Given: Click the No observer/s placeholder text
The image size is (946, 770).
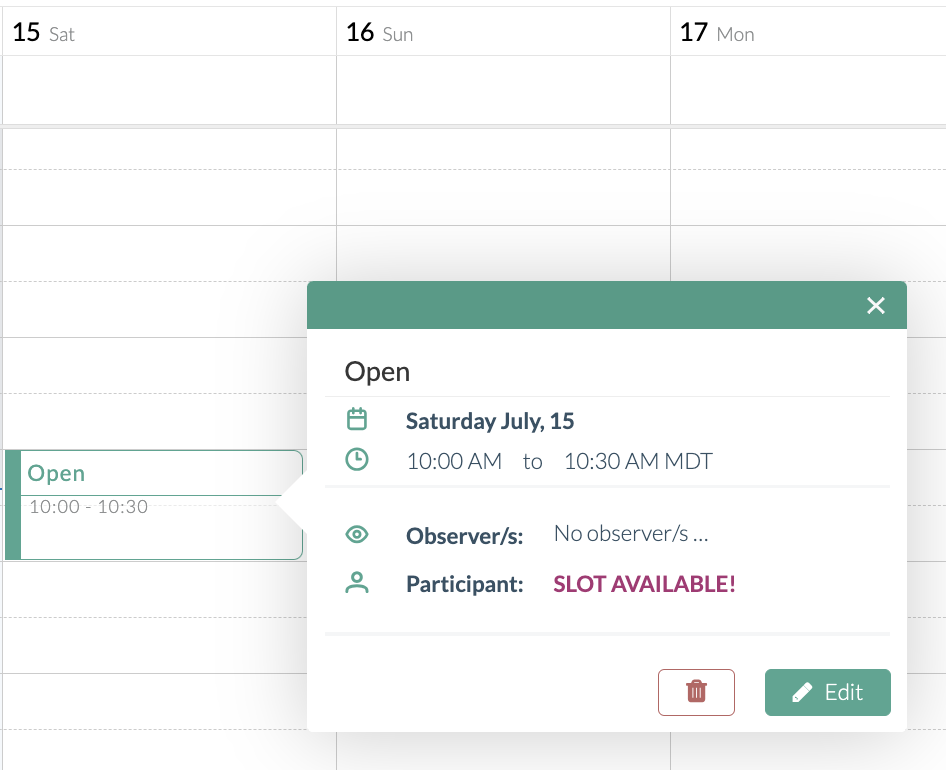Looking at the screenshot, I should pyautogui.click(x=630, y=533).
